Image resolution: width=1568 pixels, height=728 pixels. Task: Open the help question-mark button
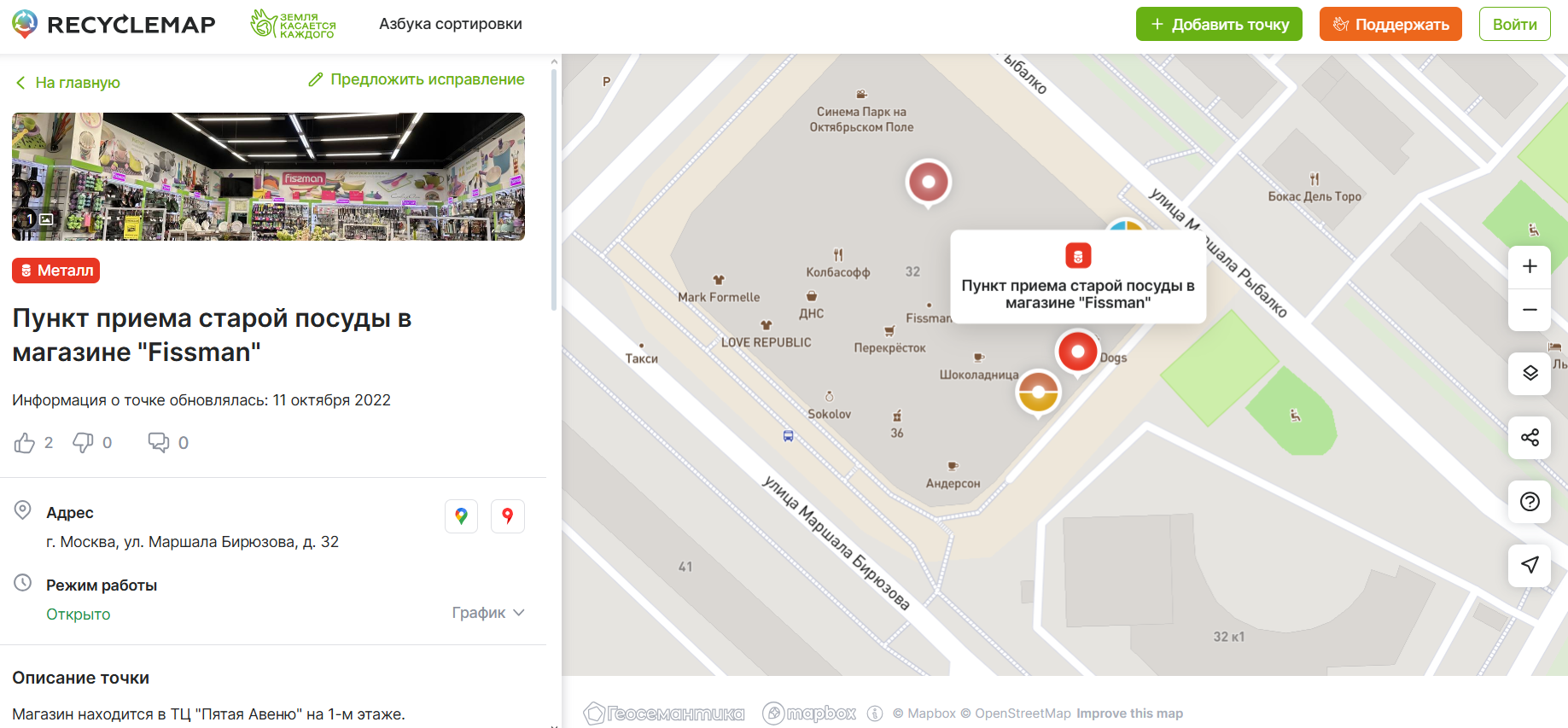pyautogui.click(x=1530, y=502)
